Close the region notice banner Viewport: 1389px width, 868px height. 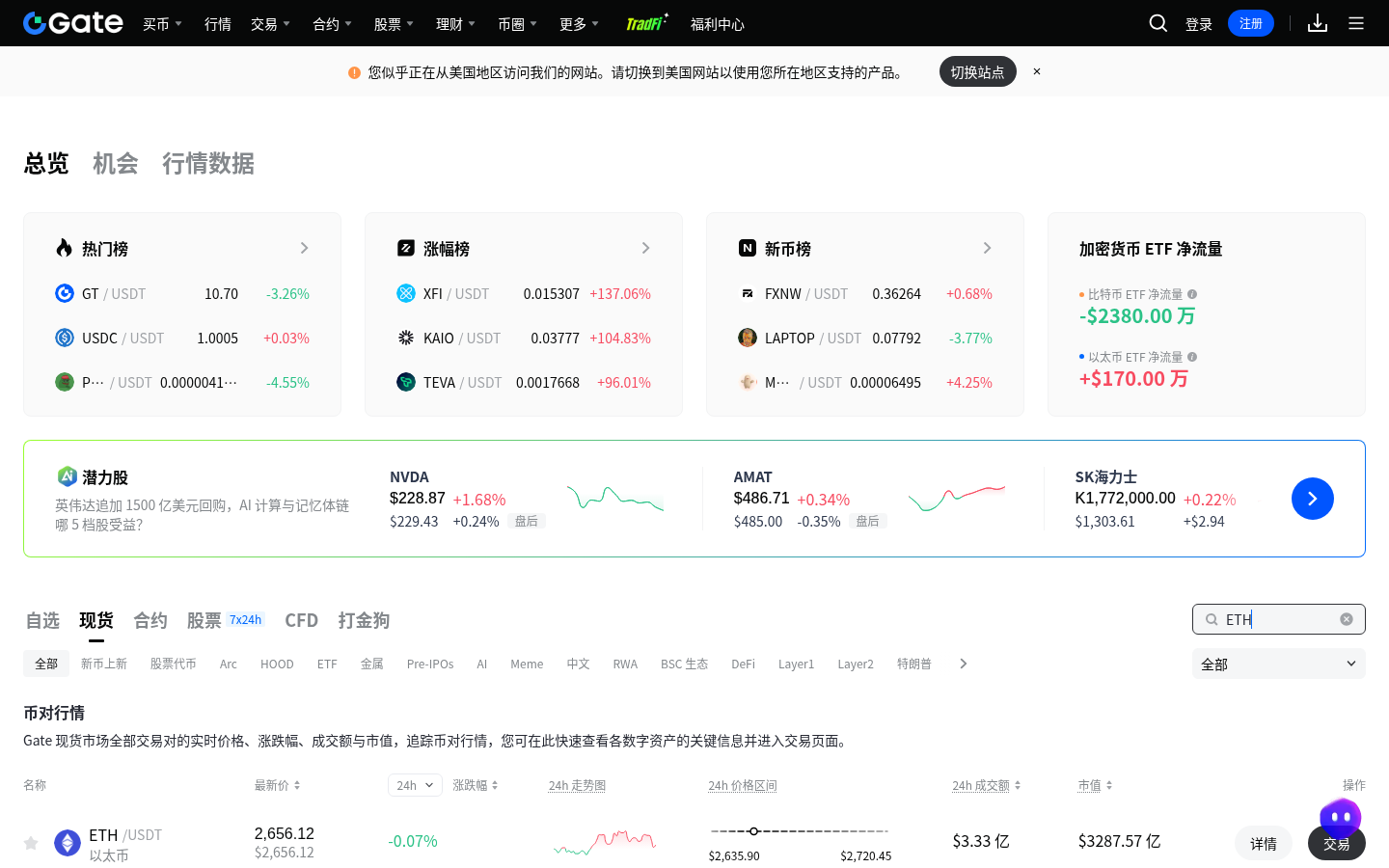(1037, 71)
